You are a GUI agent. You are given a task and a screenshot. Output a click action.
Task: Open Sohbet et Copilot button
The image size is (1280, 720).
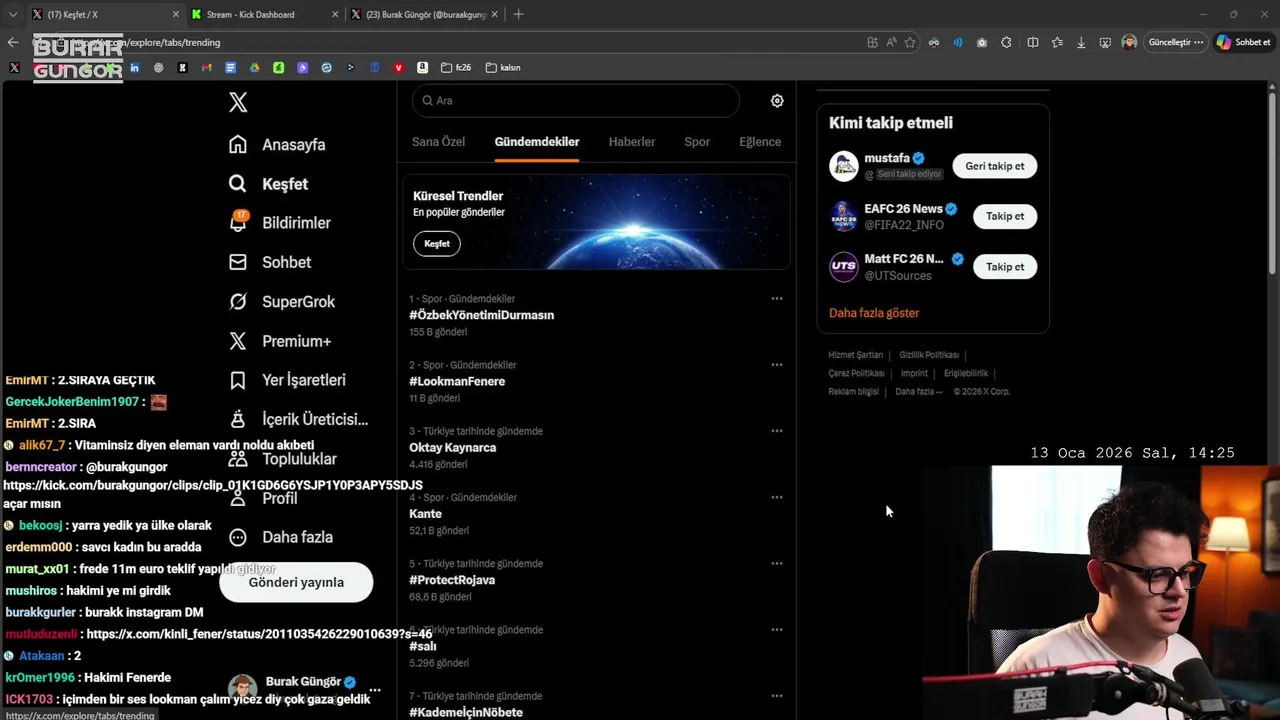(1244, 42)
